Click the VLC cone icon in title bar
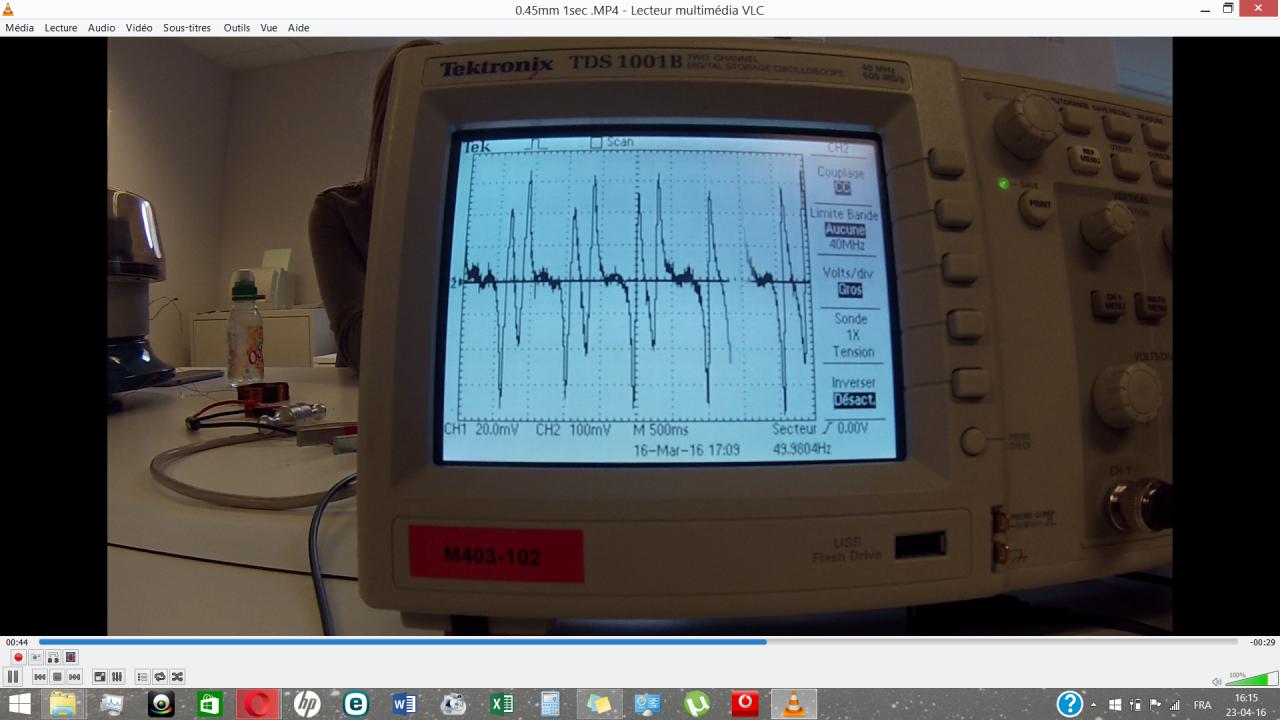The image size is (1280, 720). tap(8, 9)
